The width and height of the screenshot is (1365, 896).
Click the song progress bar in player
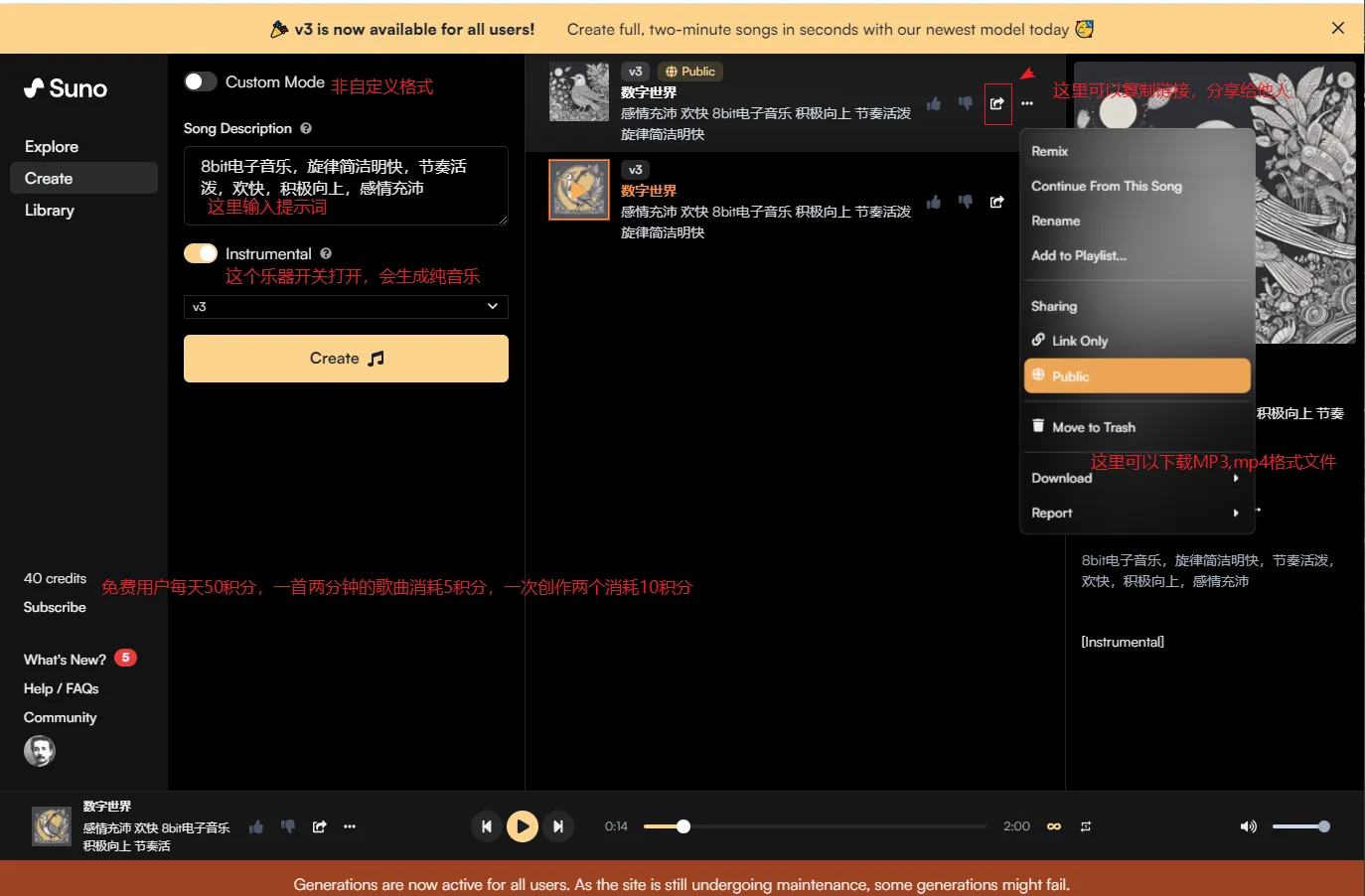[x=815, y=826]
